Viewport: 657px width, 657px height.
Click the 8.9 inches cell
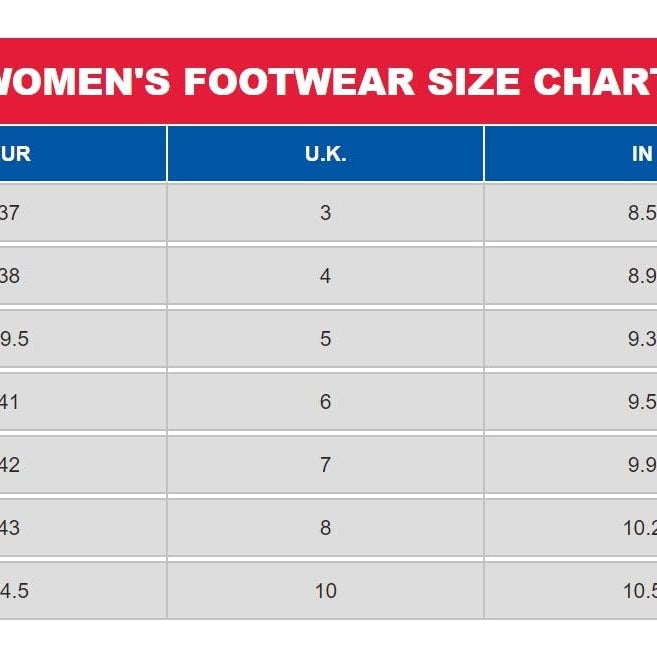click(x=641, y=276)
